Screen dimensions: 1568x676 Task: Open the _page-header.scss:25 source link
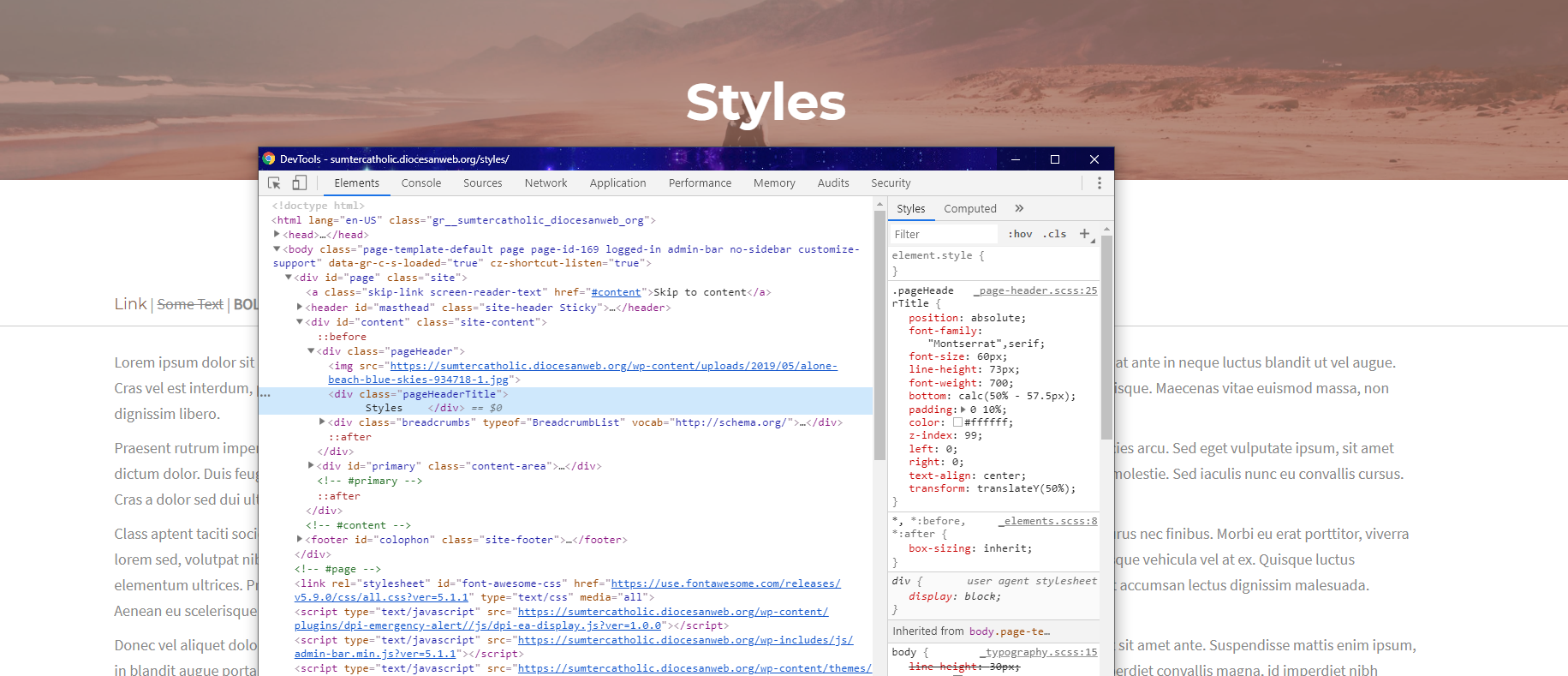(x=1034, y=290)
